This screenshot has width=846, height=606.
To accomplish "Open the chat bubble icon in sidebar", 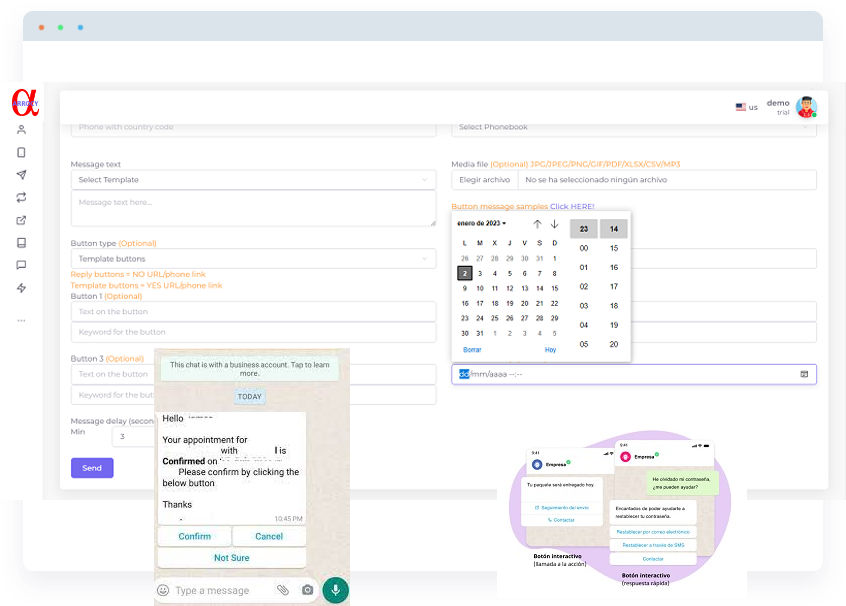I will coord(21,265).
